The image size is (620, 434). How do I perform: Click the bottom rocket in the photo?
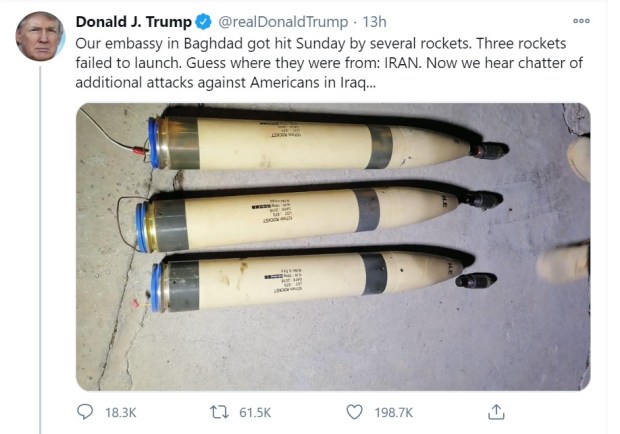(323, 281)
